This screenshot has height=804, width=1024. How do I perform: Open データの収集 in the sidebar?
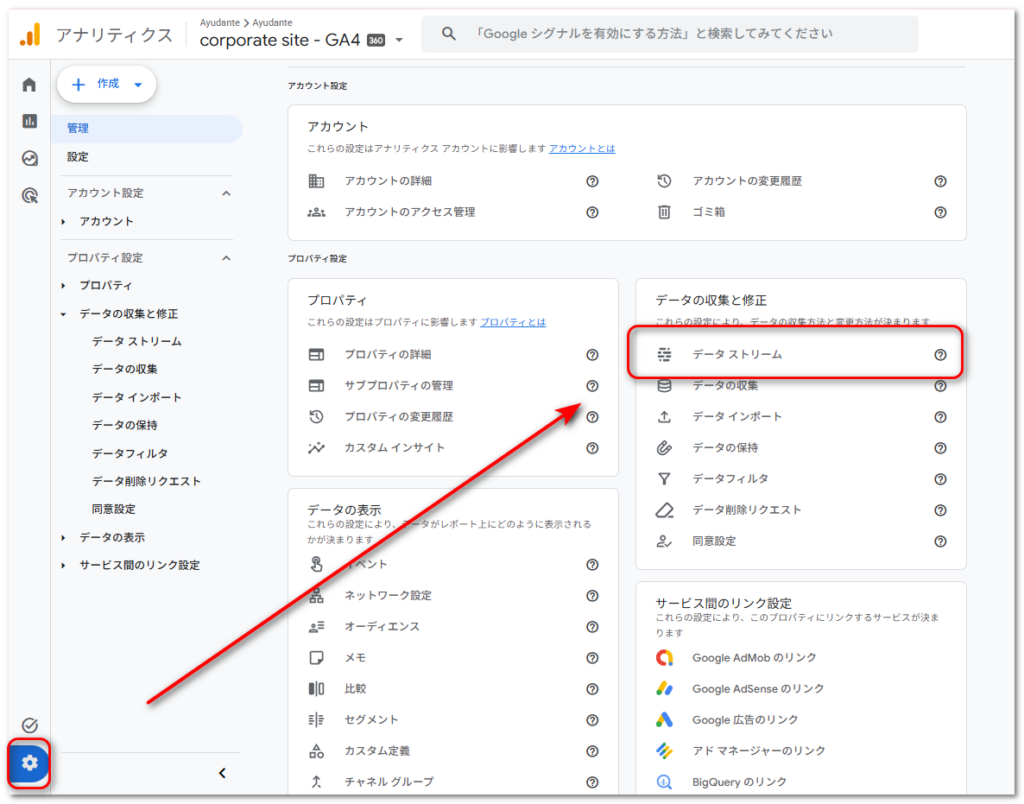124,370
